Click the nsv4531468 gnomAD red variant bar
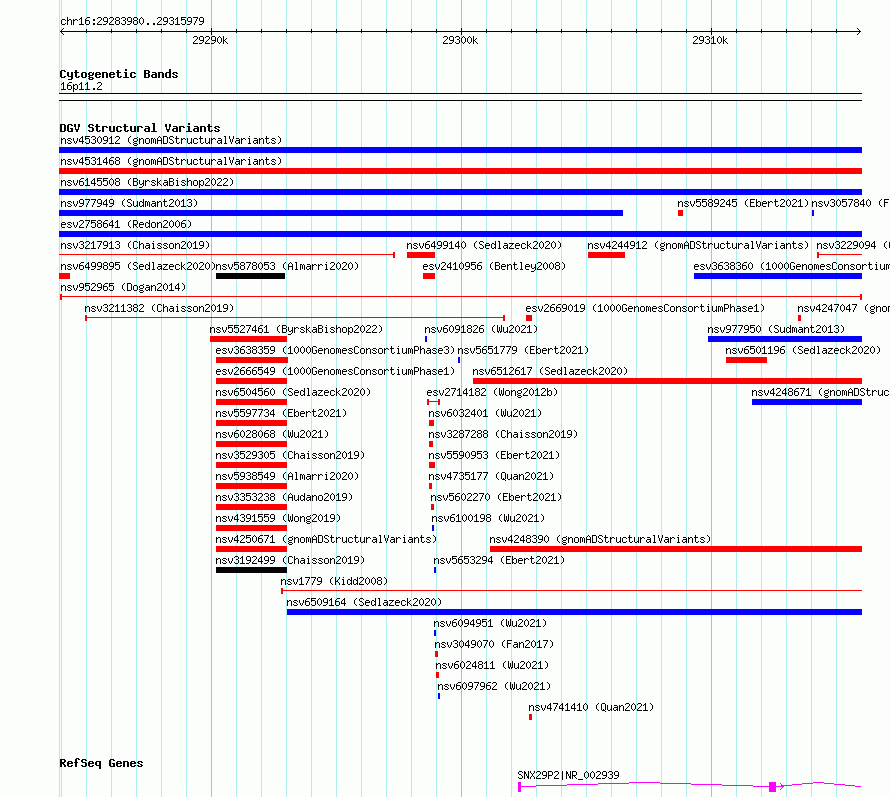Screen dimensions: 890x797 (x=460, y=171)
